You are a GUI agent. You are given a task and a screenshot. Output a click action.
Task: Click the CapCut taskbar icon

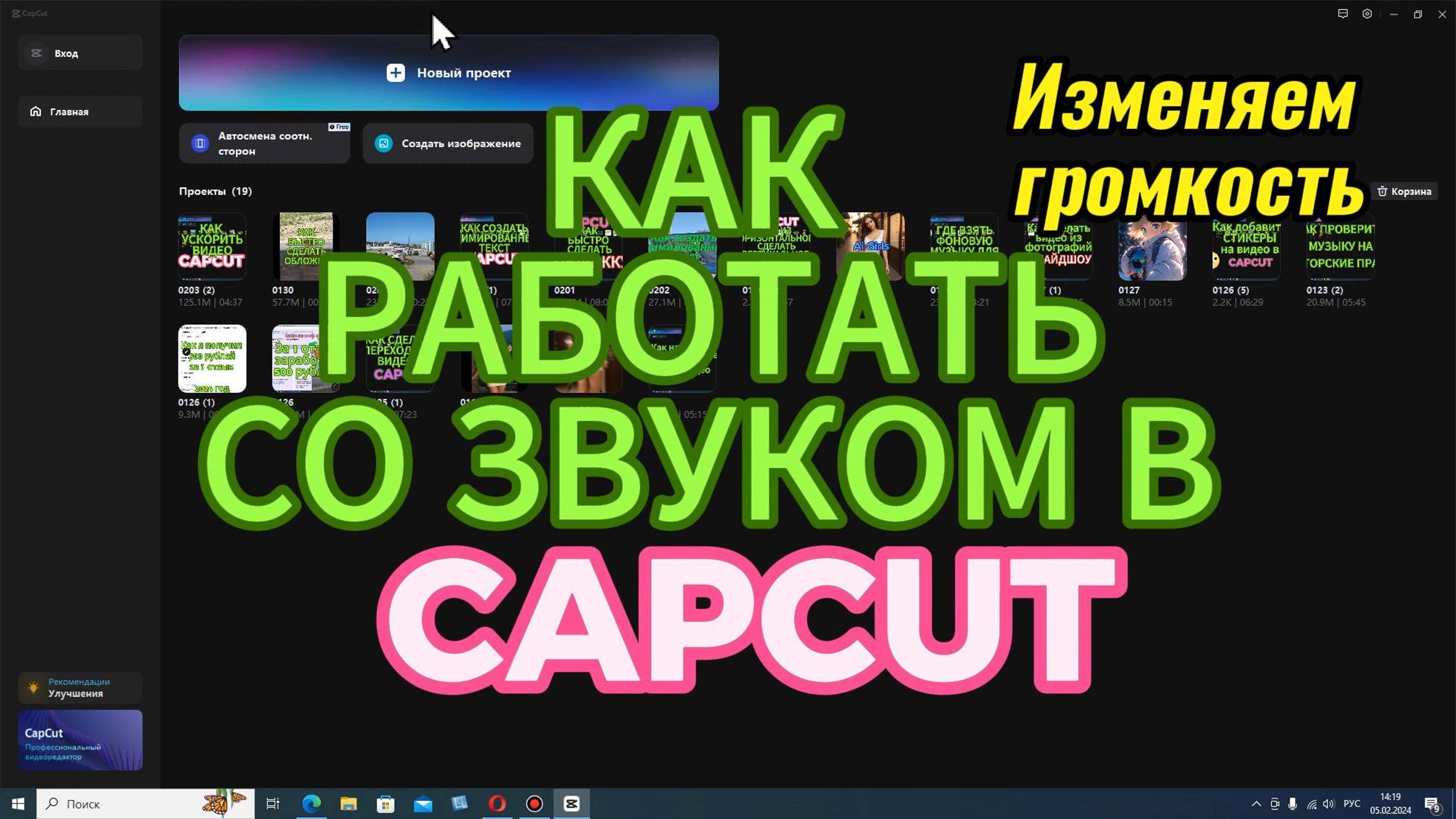pos(572,804)
